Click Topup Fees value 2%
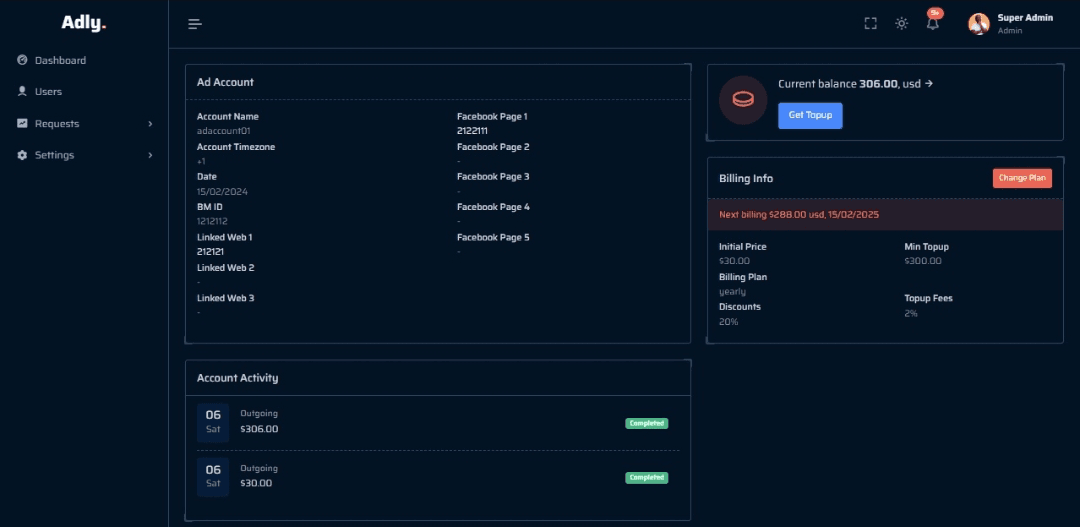1080x527 pixels. pos(911,313)
